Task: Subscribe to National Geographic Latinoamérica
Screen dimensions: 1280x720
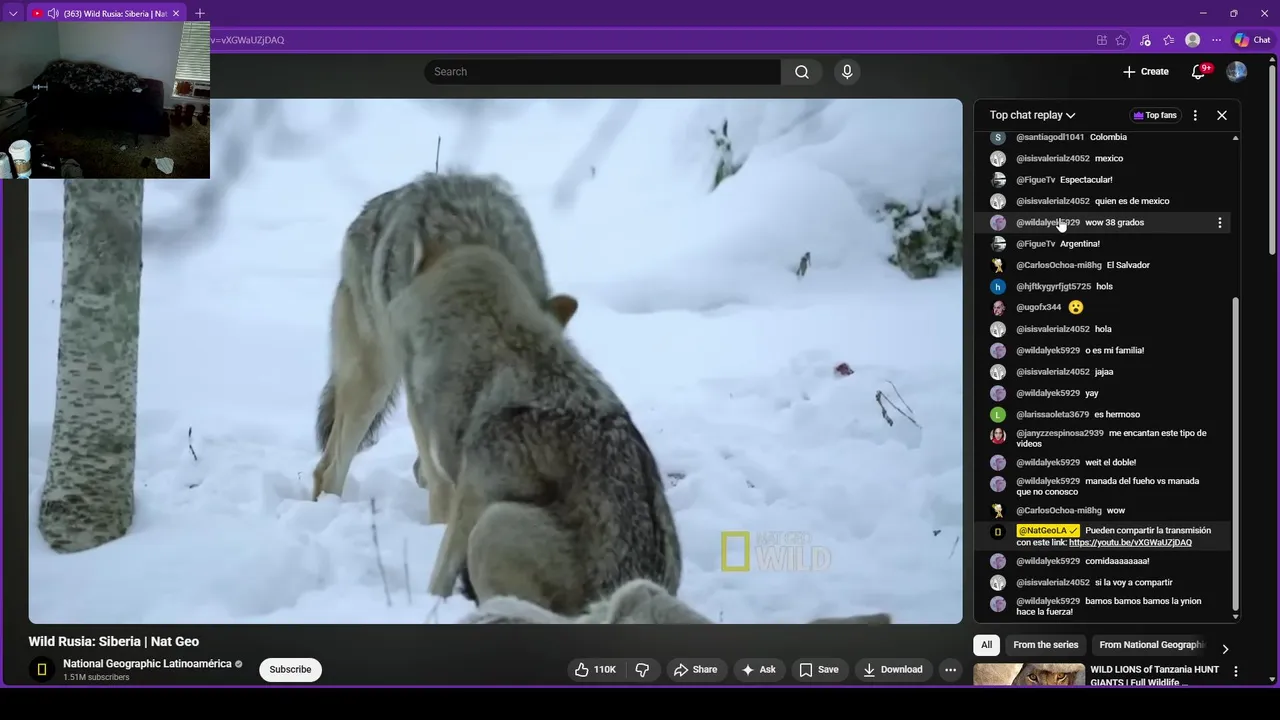Action: pyautogui.click(x=290, y=670)
